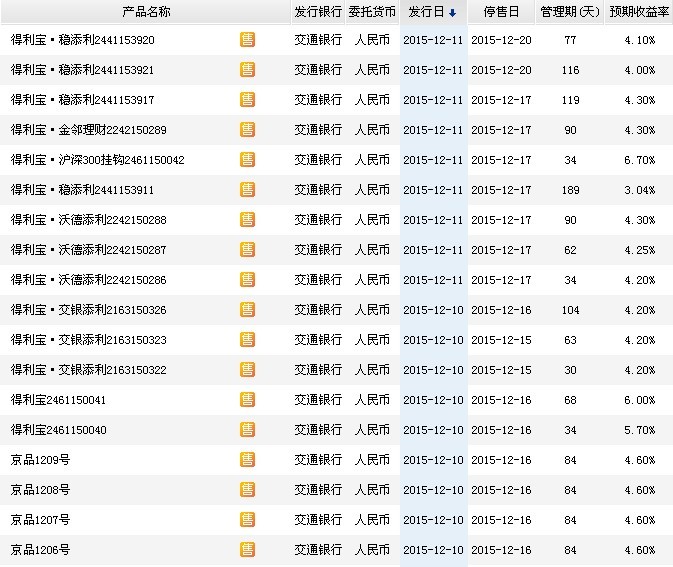Open product 京品1208号
This screenshot has height=567, width=673.
[40, 490]
